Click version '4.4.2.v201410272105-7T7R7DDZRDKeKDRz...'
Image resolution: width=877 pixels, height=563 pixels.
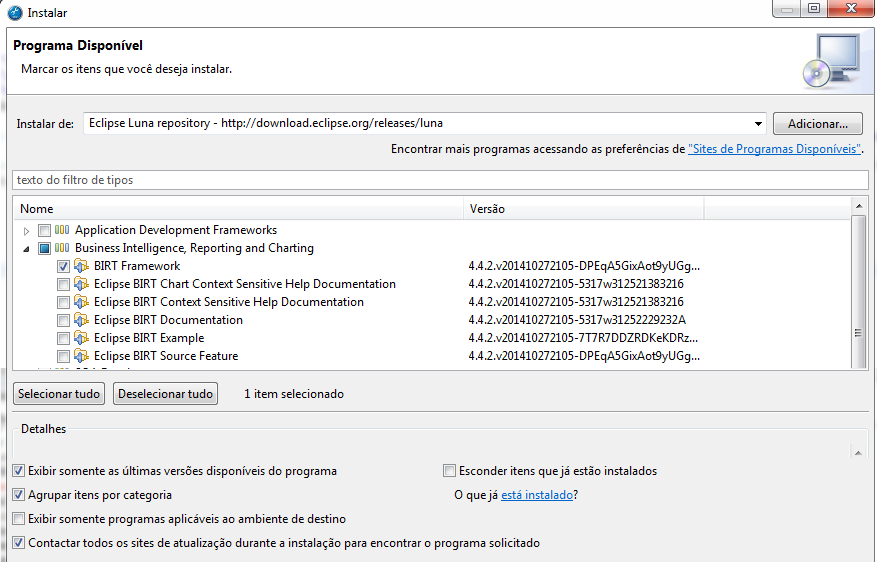coord(583,338)
